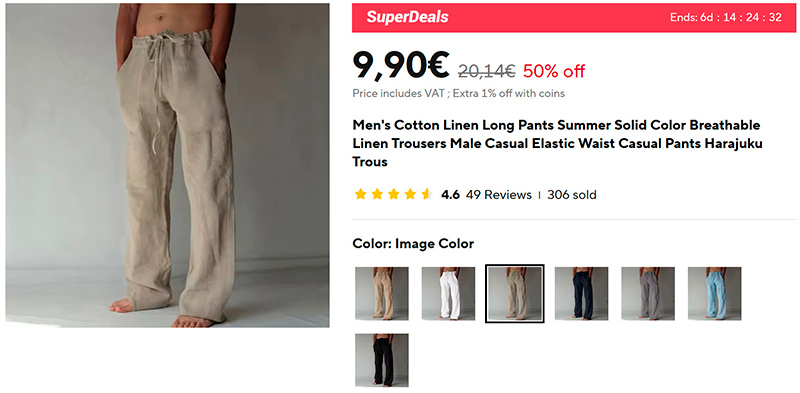Screen dimensions: 800x393
Task: Click the 4.6 rating score
Action: 450,194
